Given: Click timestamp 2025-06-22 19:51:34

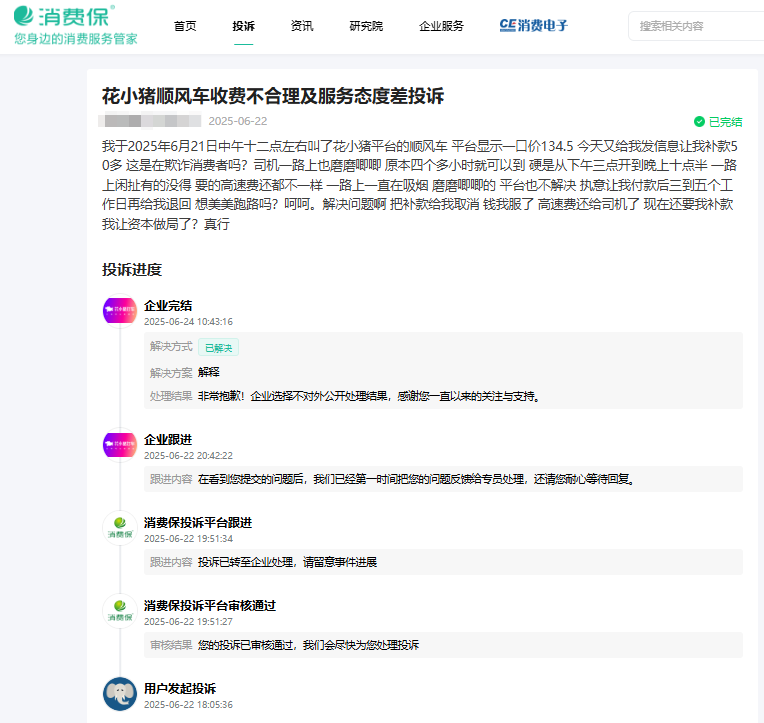Looking at the screenshot, I should coord(188,538).
